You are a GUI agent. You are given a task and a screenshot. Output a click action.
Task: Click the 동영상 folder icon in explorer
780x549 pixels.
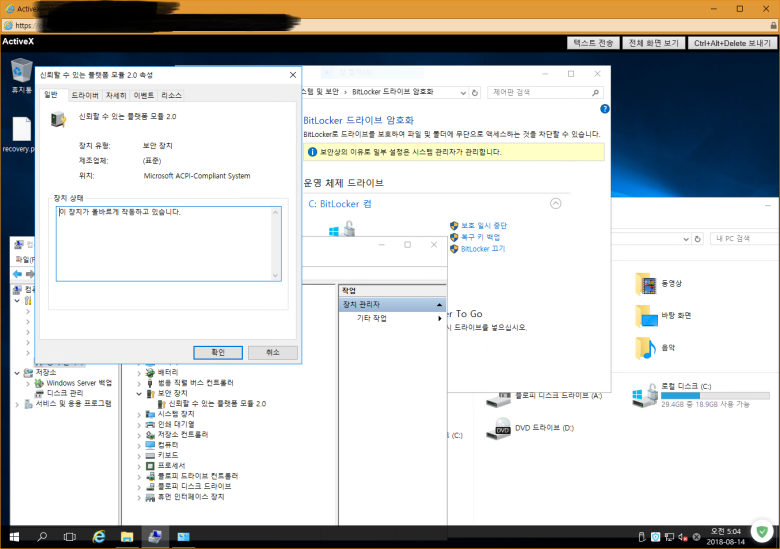pos(646,284)
